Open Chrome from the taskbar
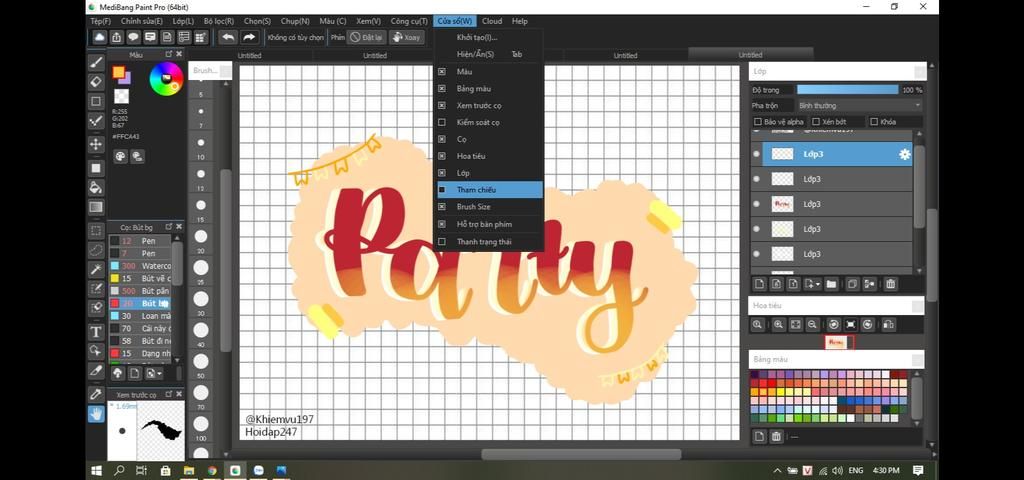 (212, 470)
